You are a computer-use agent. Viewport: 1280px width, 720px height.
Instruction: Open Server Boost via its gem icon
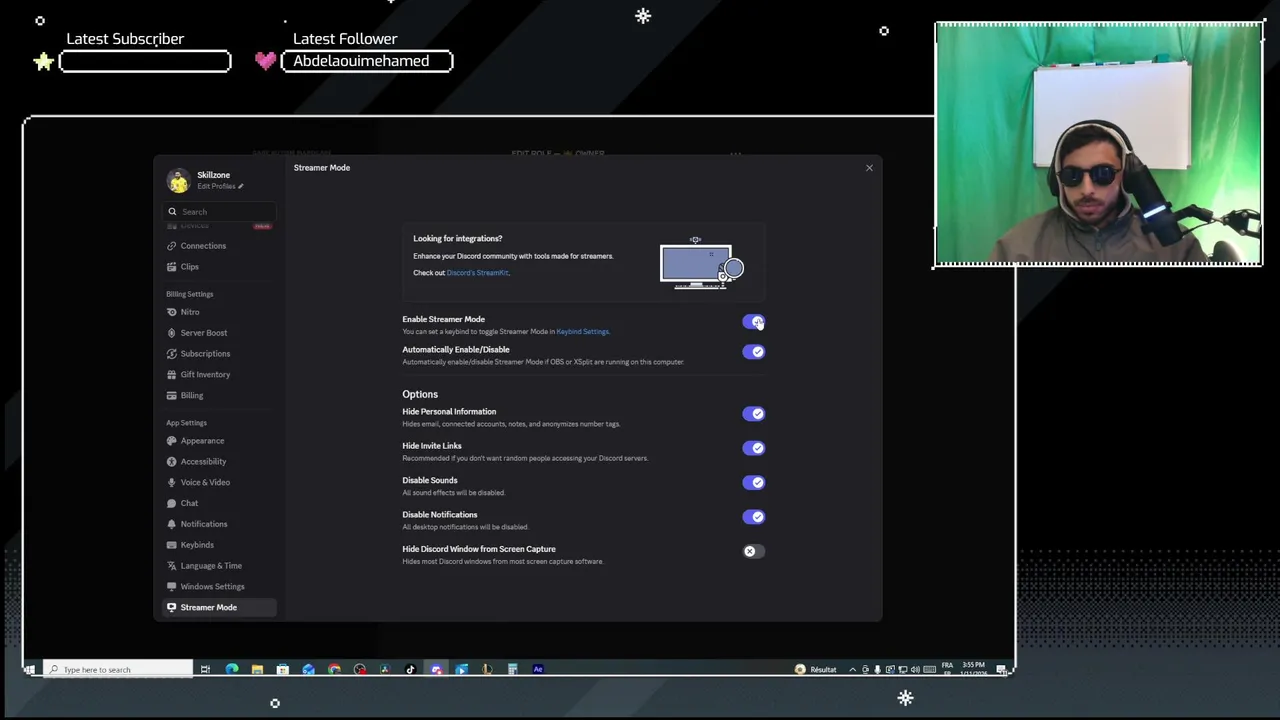[172, 333]
